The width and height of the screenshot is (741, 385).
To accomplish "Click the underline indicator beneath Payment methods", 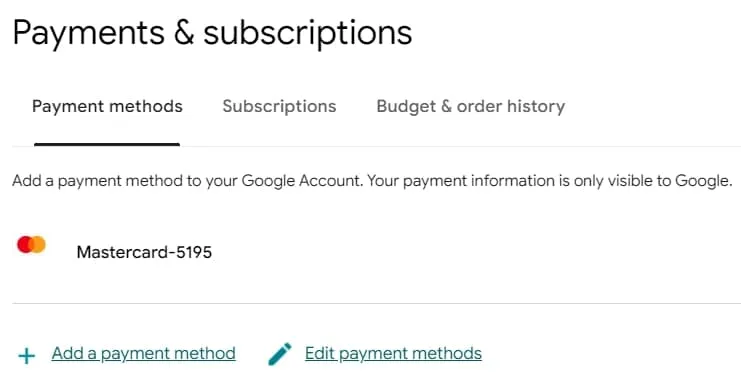I will click(107, 145).
